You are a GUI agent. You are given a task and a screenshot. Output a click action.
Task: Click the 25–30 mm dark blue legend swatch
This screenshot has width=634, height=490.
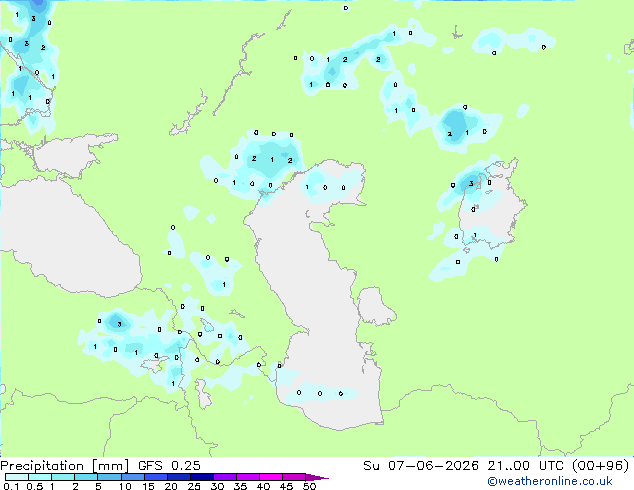pyautogui.click(x=202, y=477)
